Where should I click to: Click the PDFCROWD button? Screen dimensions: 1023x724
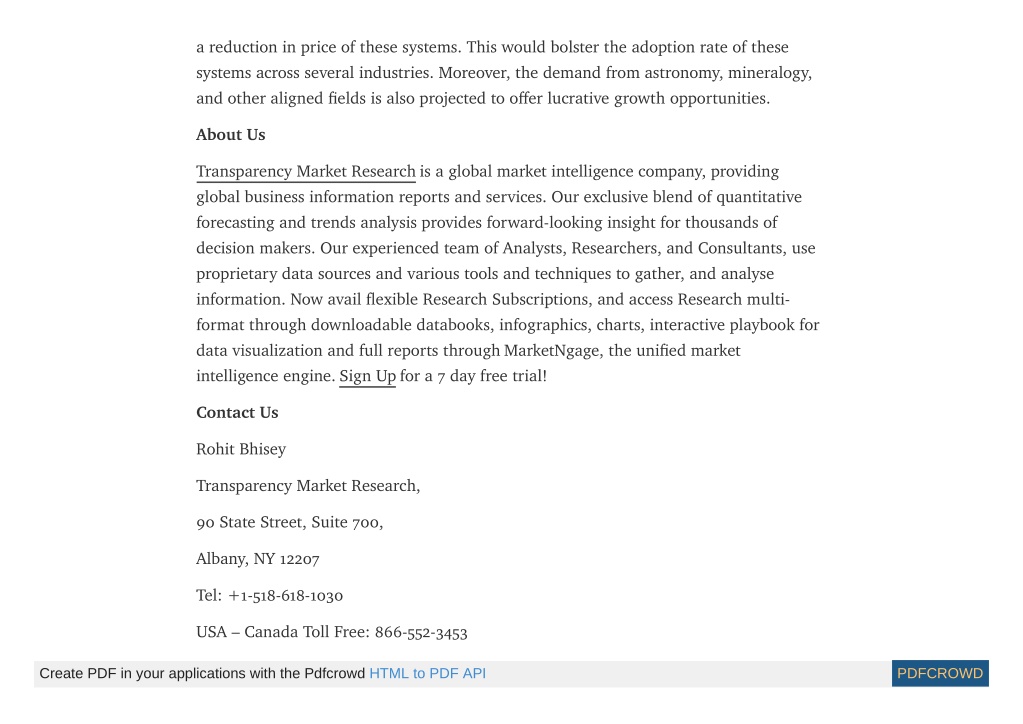pos(939,673)
